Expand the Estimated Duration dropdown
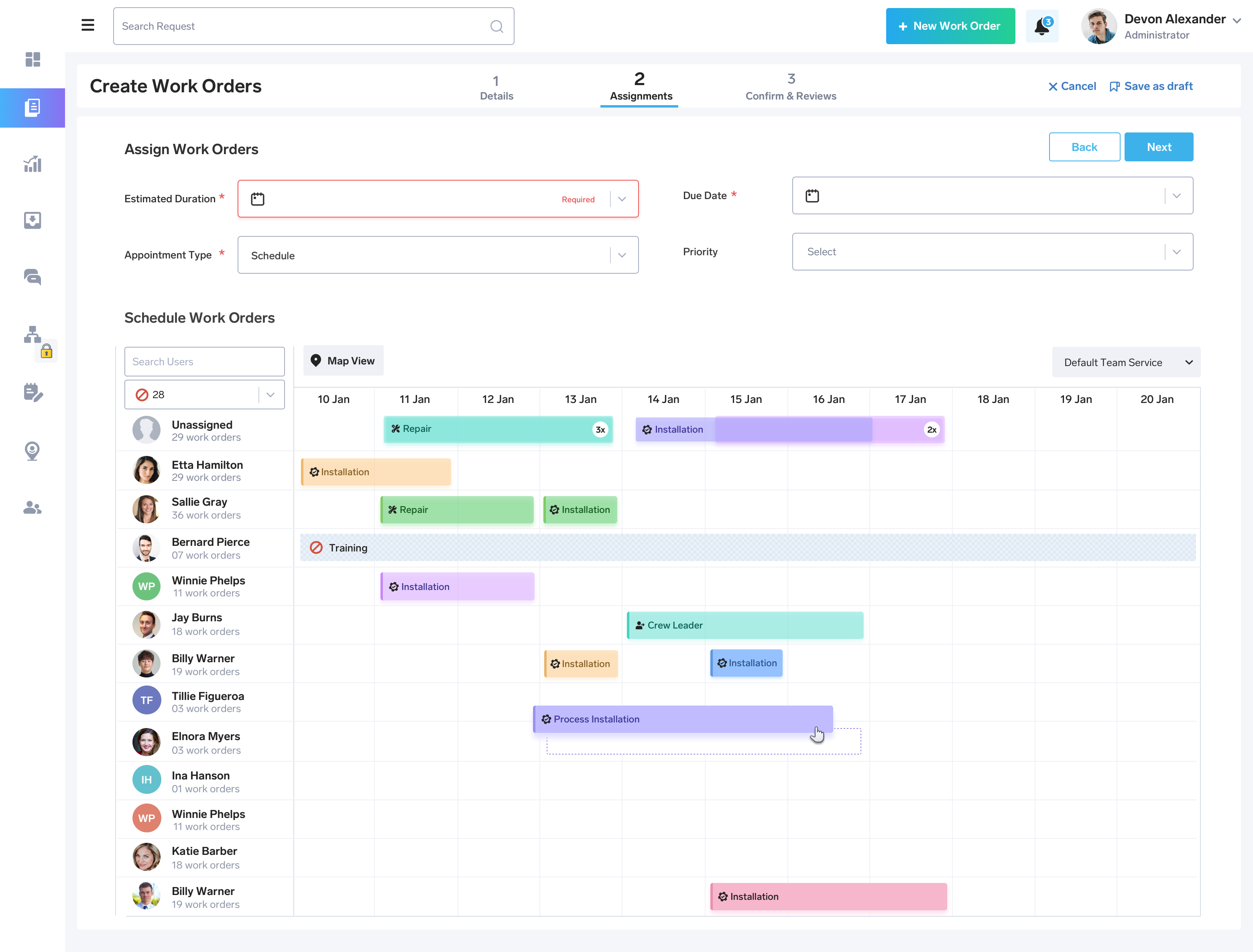The image size is (1253, 952). [x=622, y=199]
